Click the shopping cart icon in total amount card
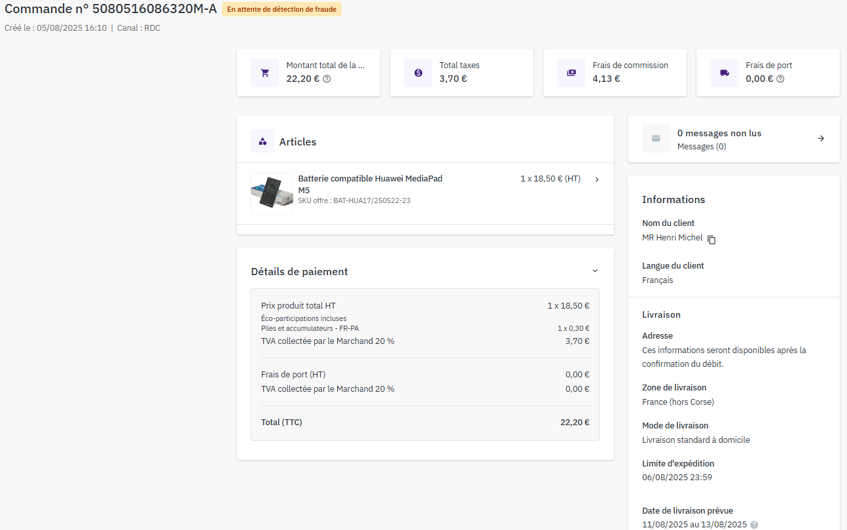This screenshot has height=530, width=847. pyautogui.click(x=265, y=73)
